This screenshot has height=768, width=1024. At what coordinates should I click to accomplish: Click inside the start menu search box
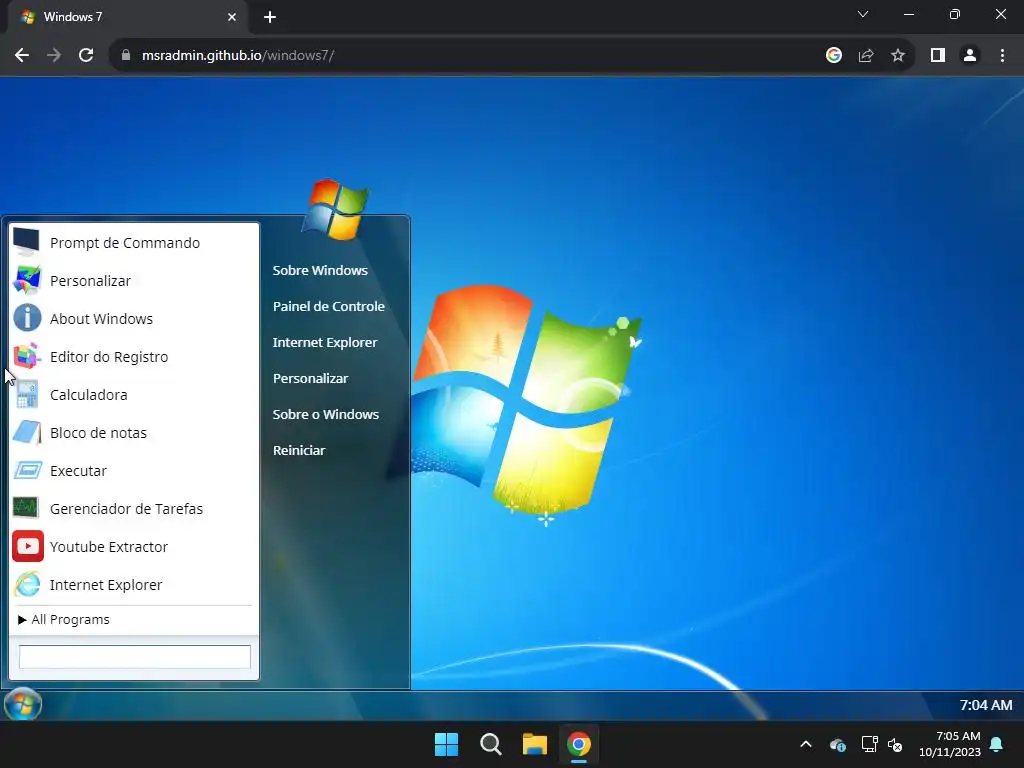point(135,657)
